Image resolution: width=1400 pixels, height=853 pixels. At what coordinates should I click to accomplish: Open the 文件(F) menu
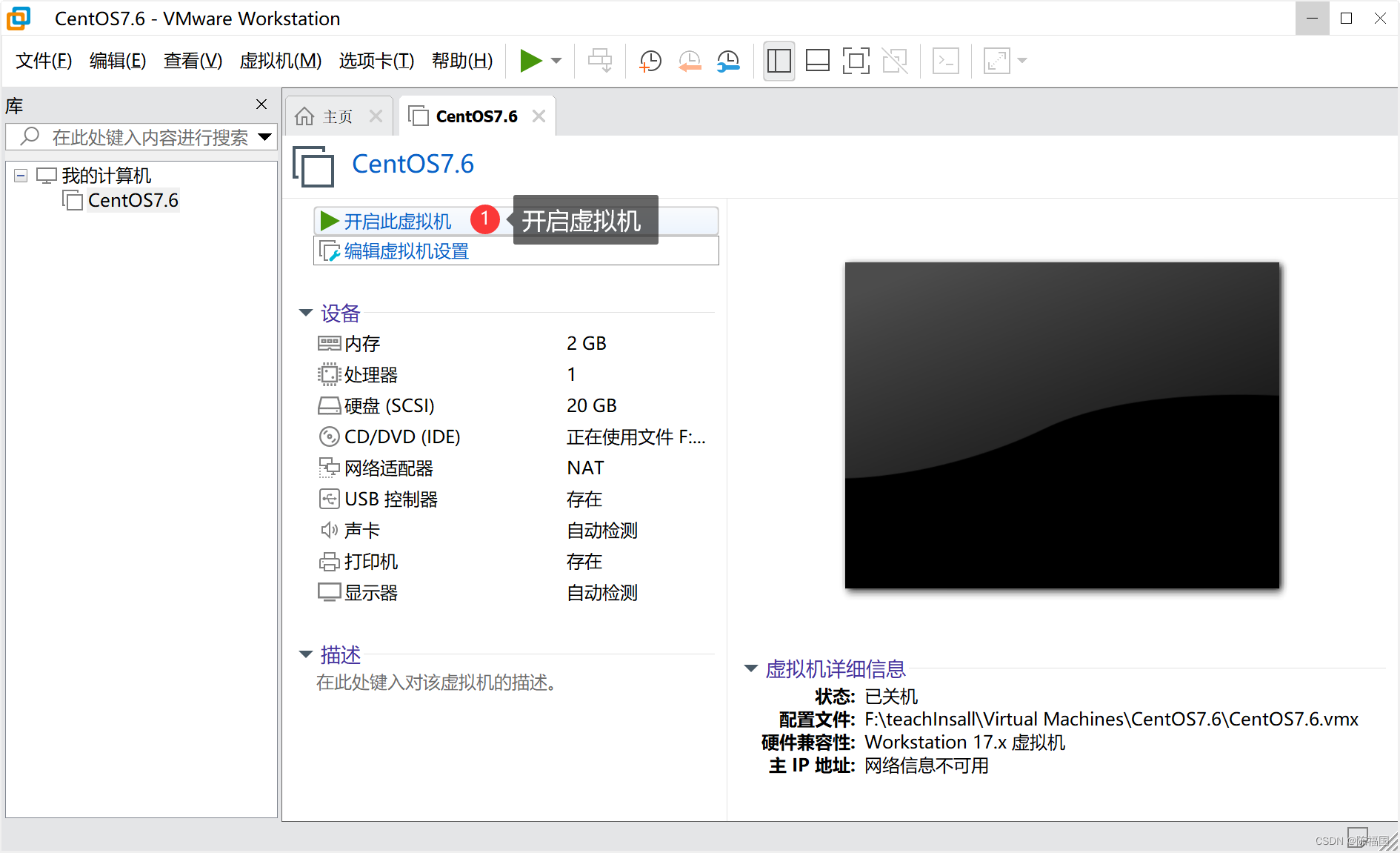44,61
